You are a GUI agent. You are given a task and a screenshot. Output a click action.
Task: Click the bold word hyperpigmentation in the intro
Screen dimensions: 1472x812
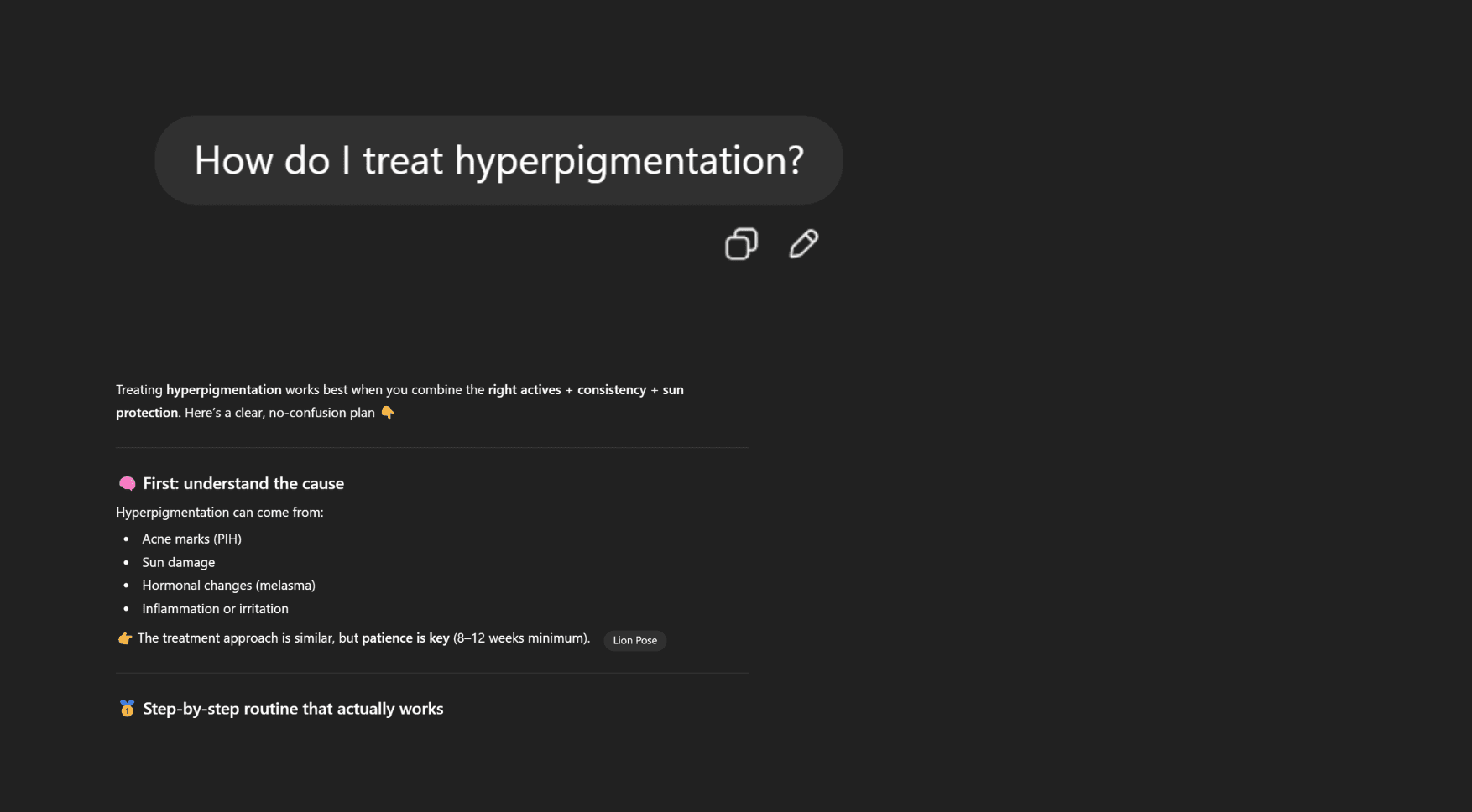point(223,389)
